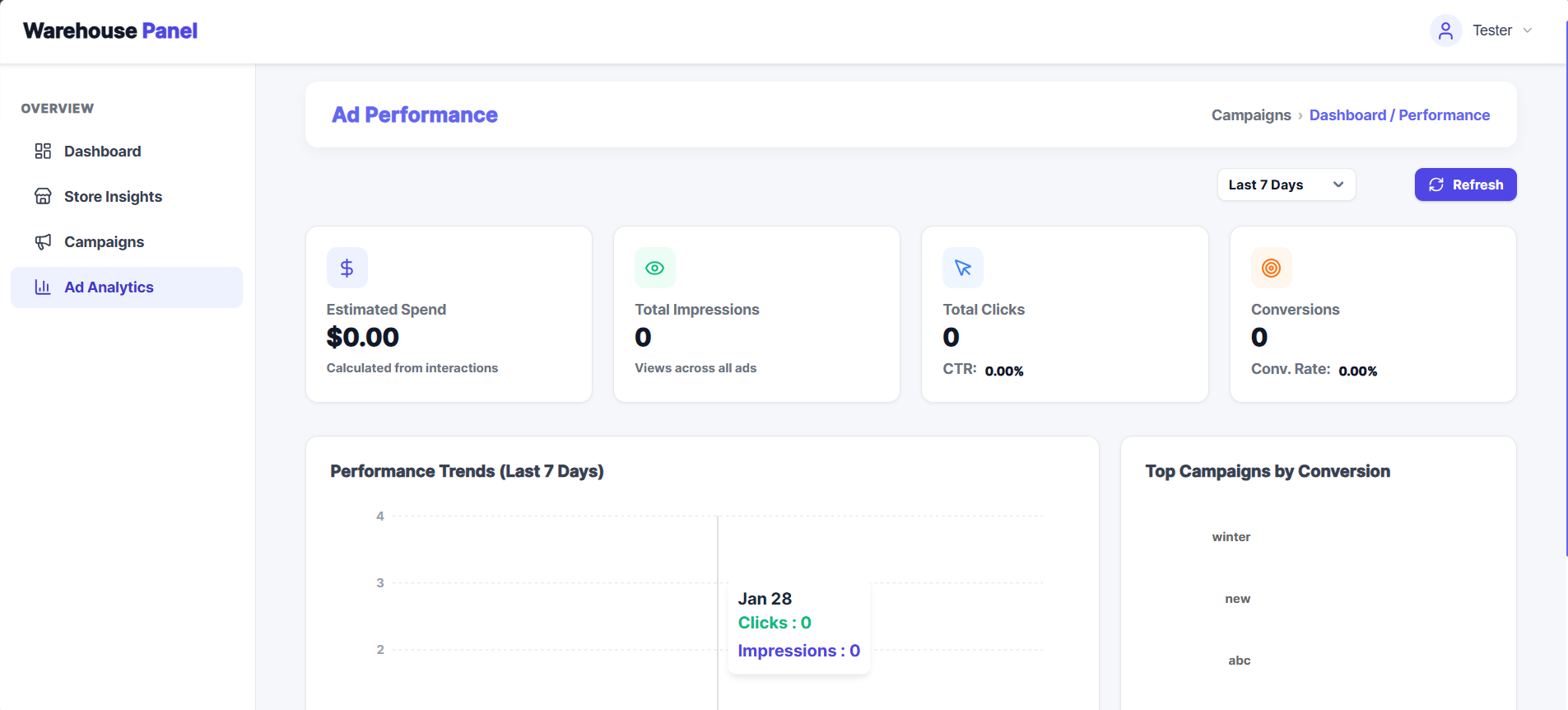Click the Campaigns megaphone icon
The width and height of the screenshot is (1568, 710).
coord(43,242)
